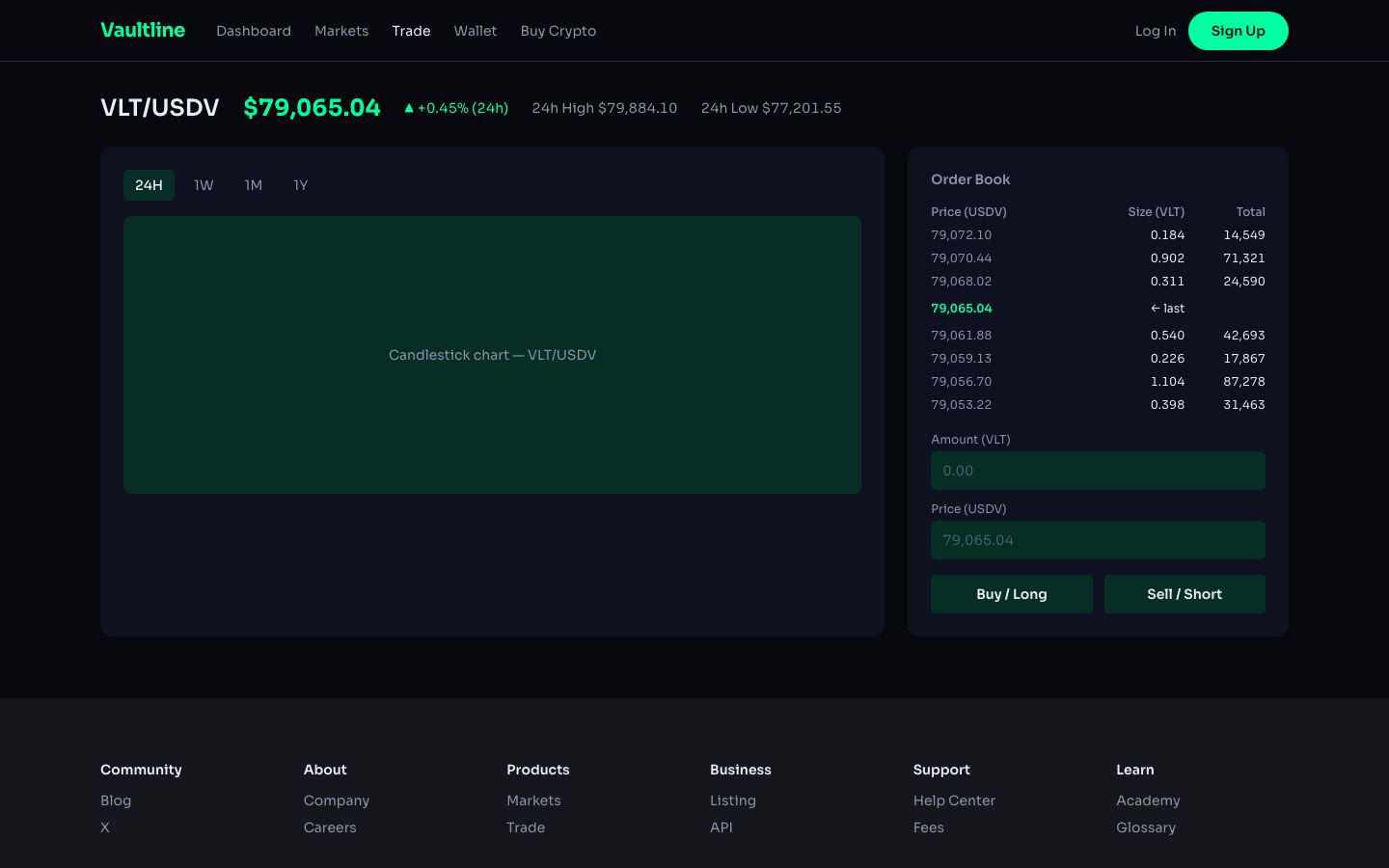Open the Wallet nav item

coord(476,31)
